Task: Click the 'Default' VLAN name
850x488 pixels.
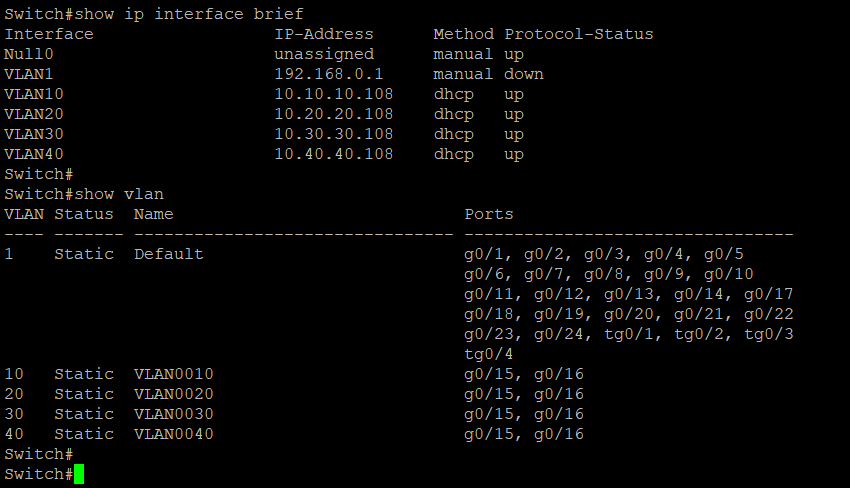Action: [x=169, y=254]
